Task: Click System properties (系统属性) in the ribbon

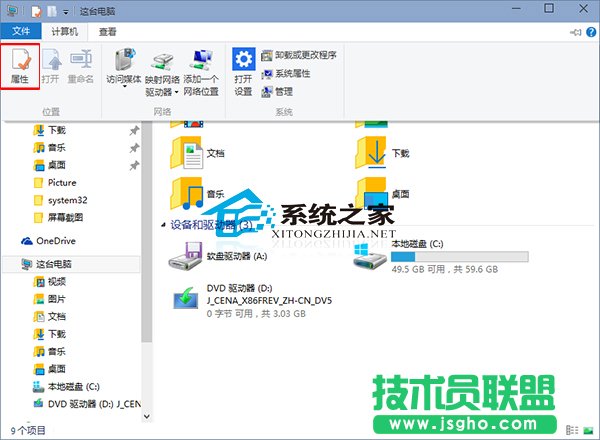Action: click(x=291, y=73)
